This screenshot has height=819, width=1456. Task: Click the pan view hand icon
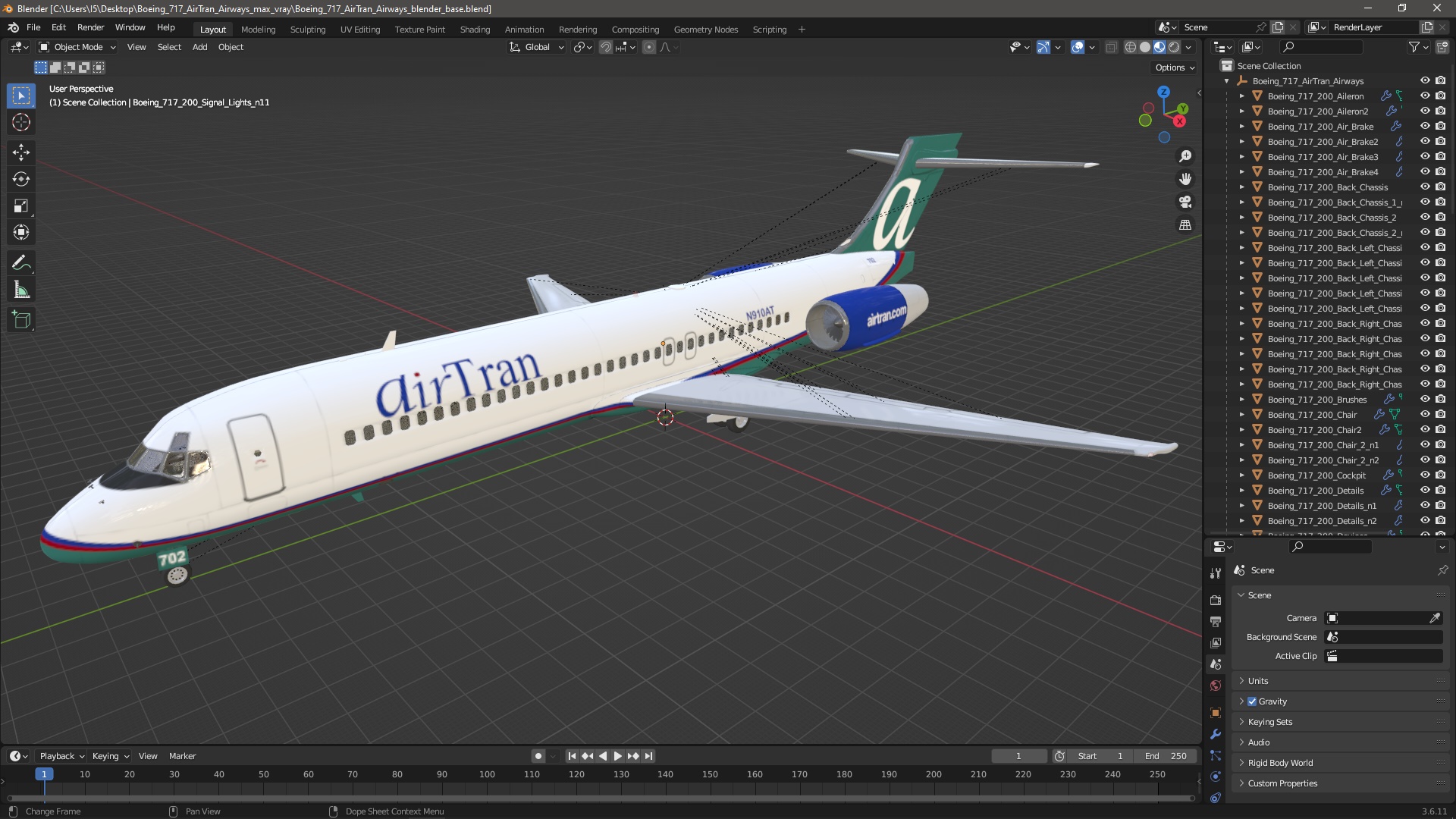[x=1185, y=179]
